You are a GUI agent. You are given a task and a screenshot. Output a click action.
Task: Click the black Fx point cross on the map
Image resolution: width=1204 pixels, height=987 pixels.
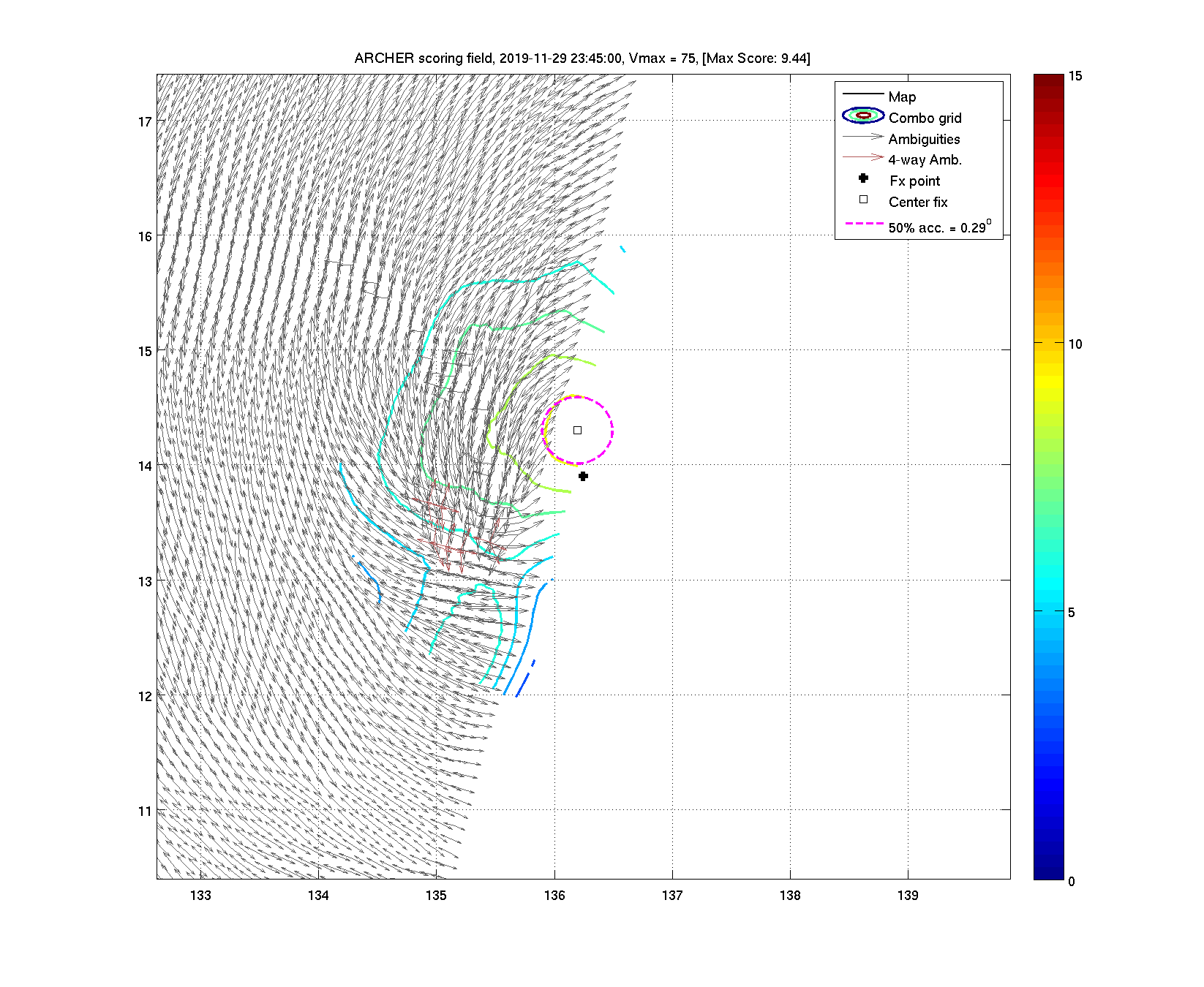coord(583,476)
